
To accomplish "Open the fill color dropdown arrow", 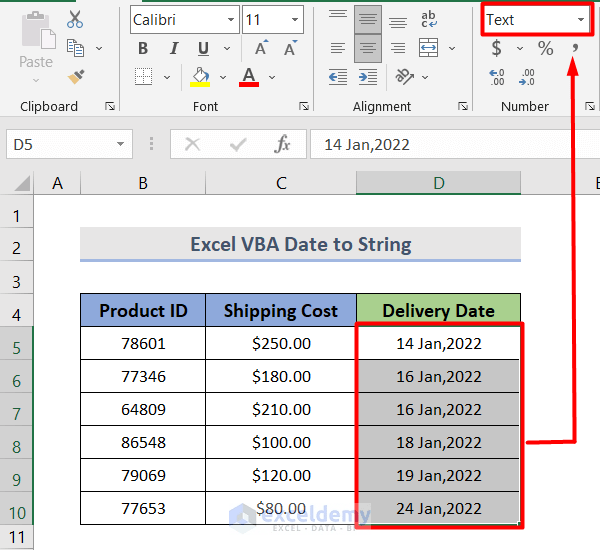I will [x=223, y=77].
